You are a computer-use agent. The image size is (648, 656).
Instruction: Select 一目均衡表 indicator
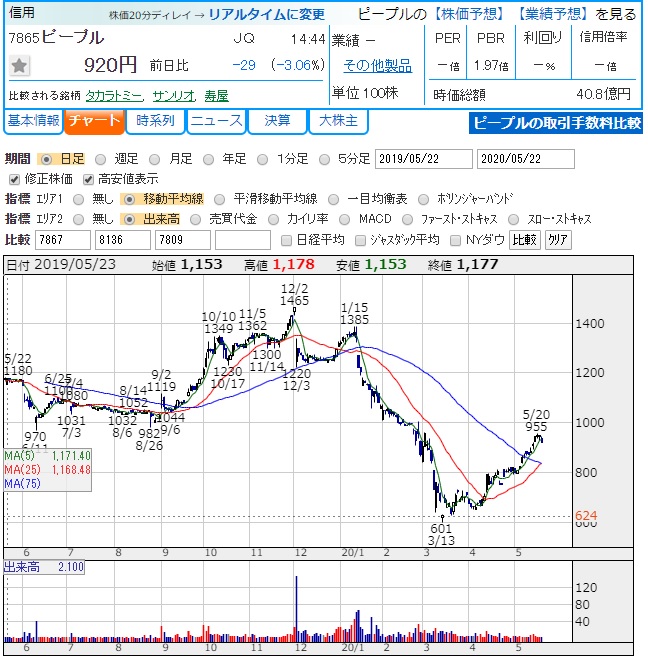(333, 200)
